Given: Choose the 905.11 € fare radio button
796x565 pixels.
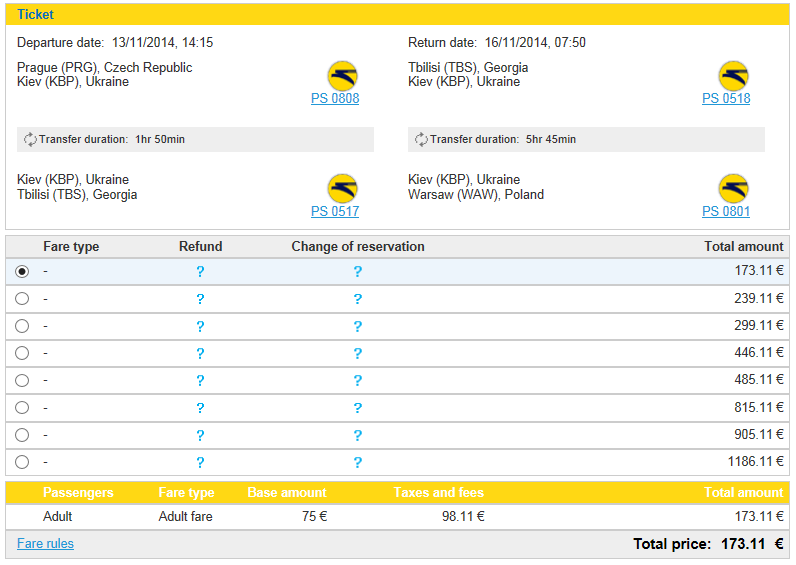Looking at the screenshot, I should pyautogui.click(x=22, y=435).
